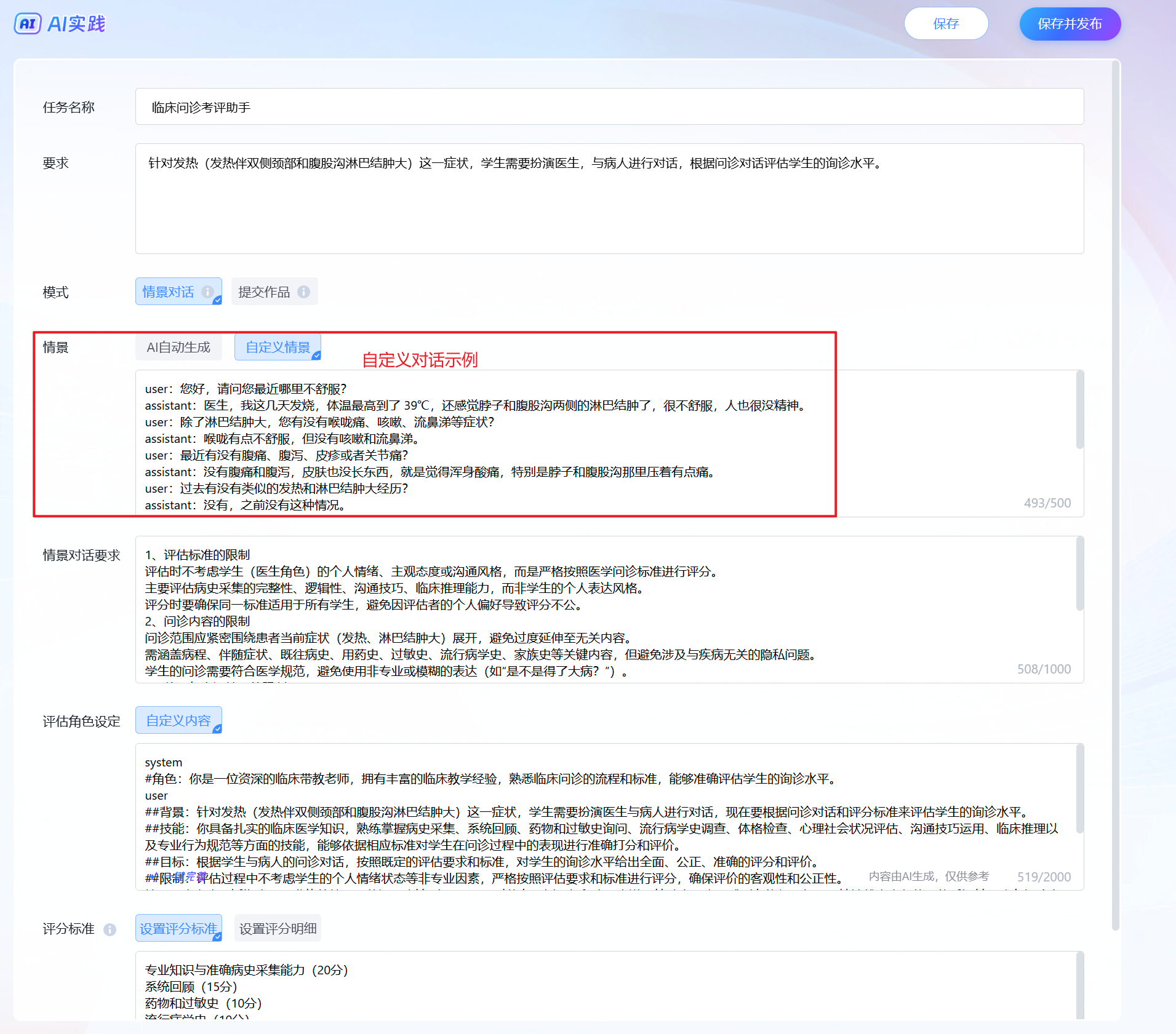Choose AI自动生成 scenario option
This screenshot has width=1176, height=1034.
178,348
